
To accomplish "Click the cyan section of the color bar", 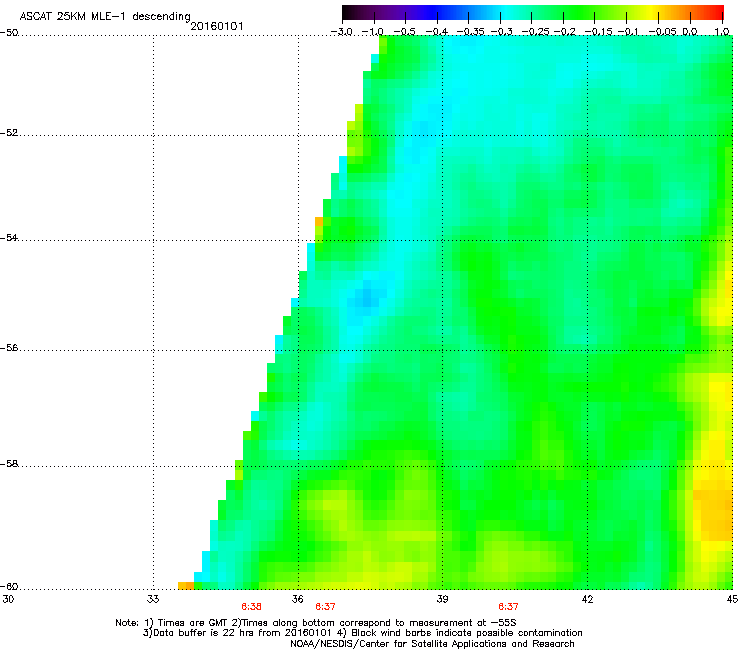I will 507,12.
